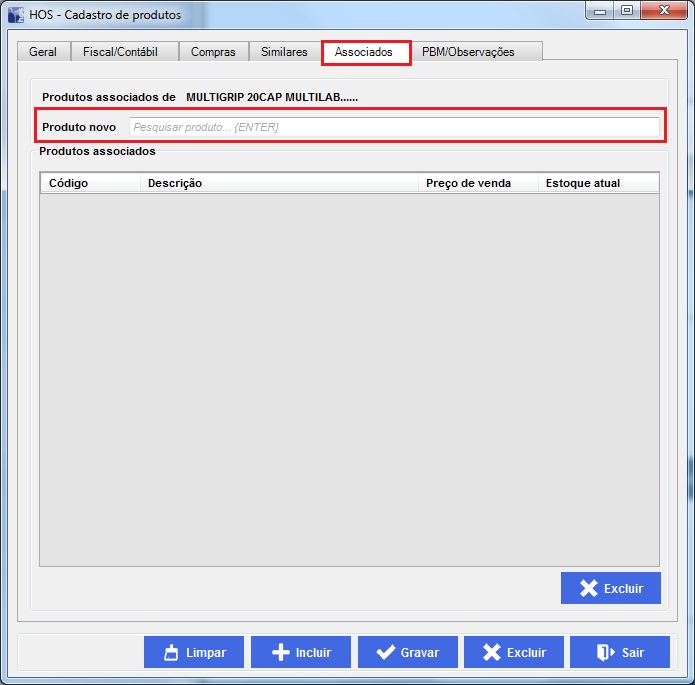Screen dimensions: 695x685
Task: Focus the Produto novo search field
Action: pyautogui.click(x=394, y=128)
